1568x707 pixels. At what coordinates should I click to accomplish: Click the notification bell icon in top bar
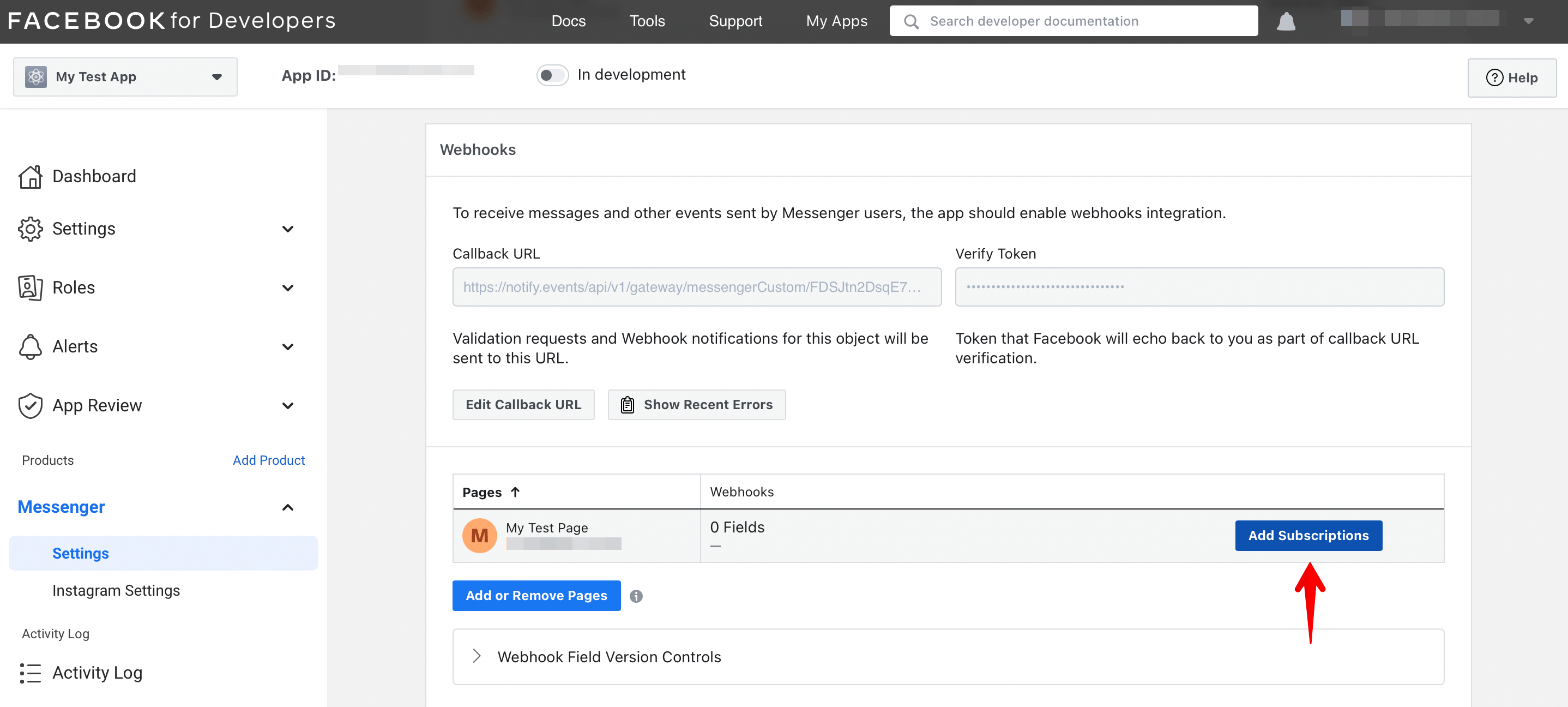(x=1285, y=21)
